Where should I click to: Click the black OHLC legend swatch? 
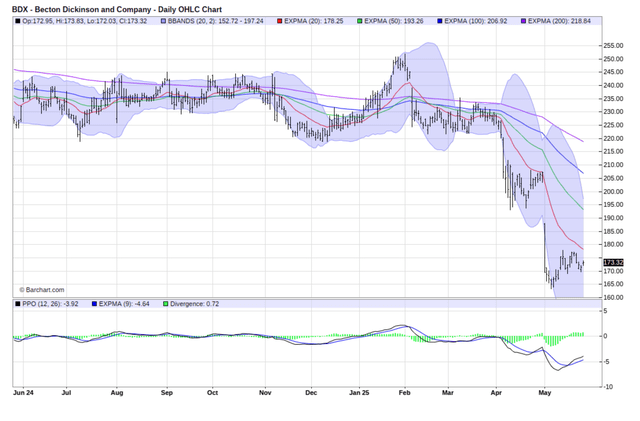tap(18, 21)
